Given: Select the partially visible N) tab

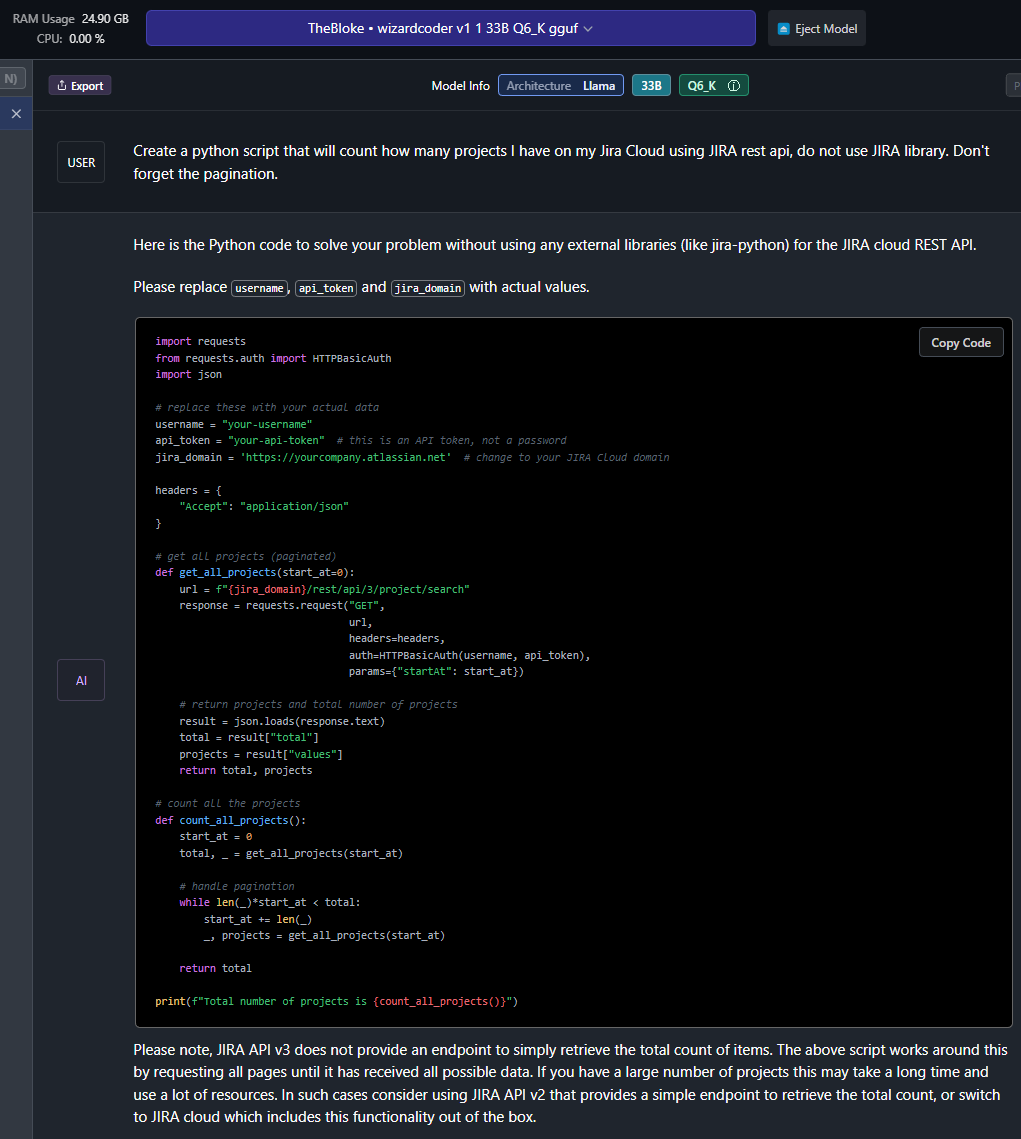Looking at the screenshot, I should pyautogui.click(x=12, y=78).
